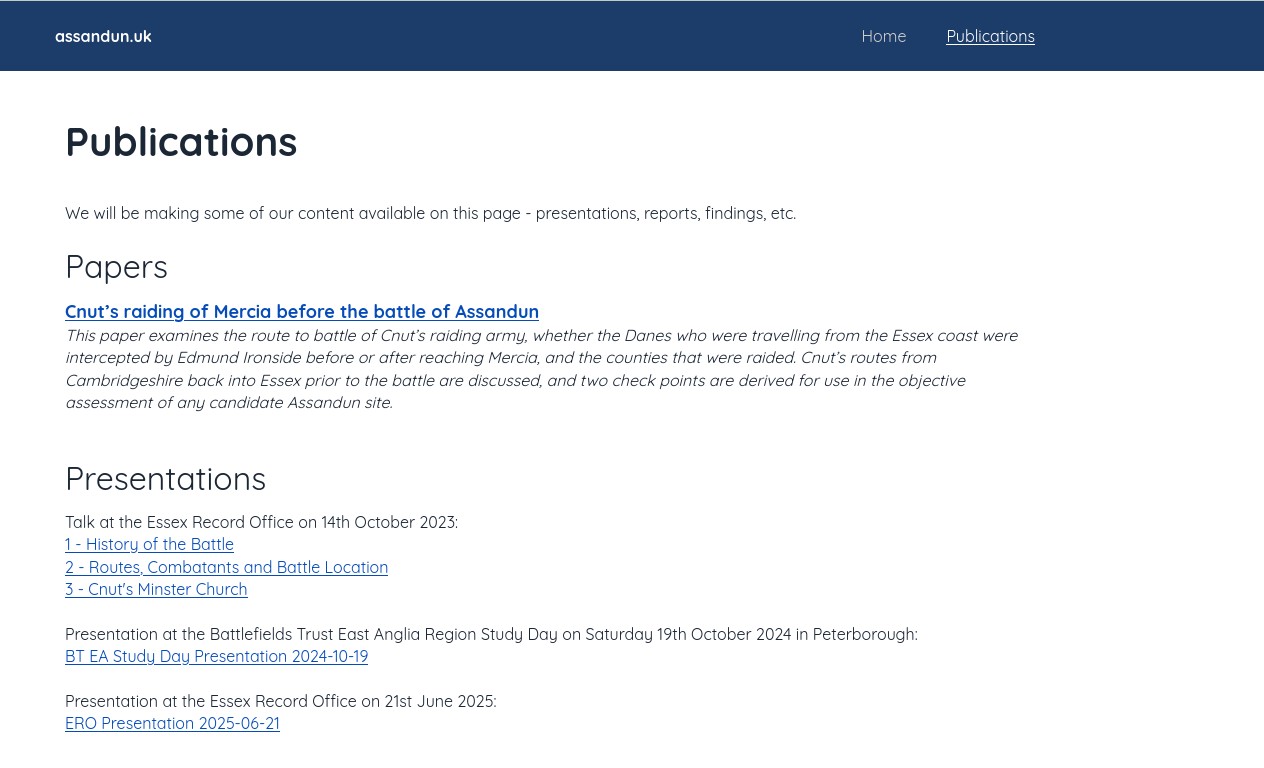Screen dimensions: 1264x768
Task: Go to the Home page
Action: coord(883,36)
